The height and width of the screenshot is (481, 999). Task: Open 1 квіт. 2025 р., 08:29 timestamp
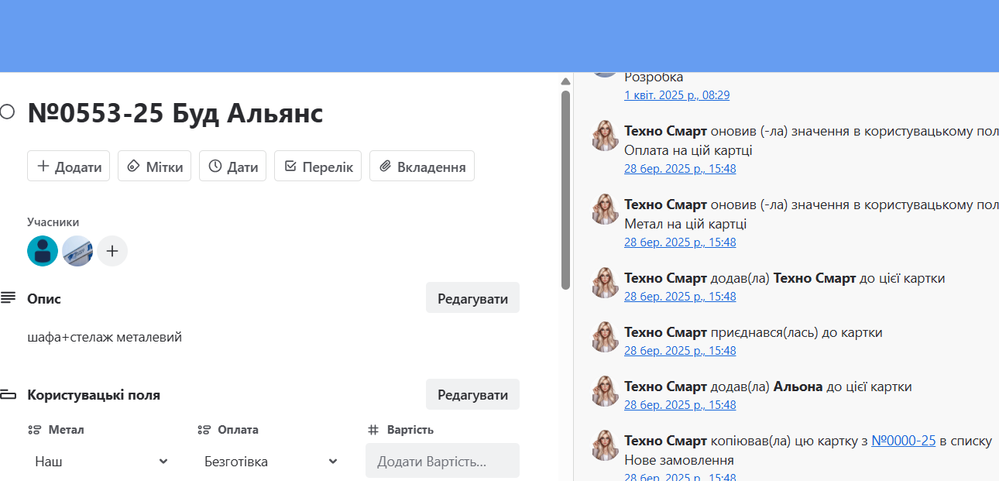pyautogui.click(x=676, y=95)
